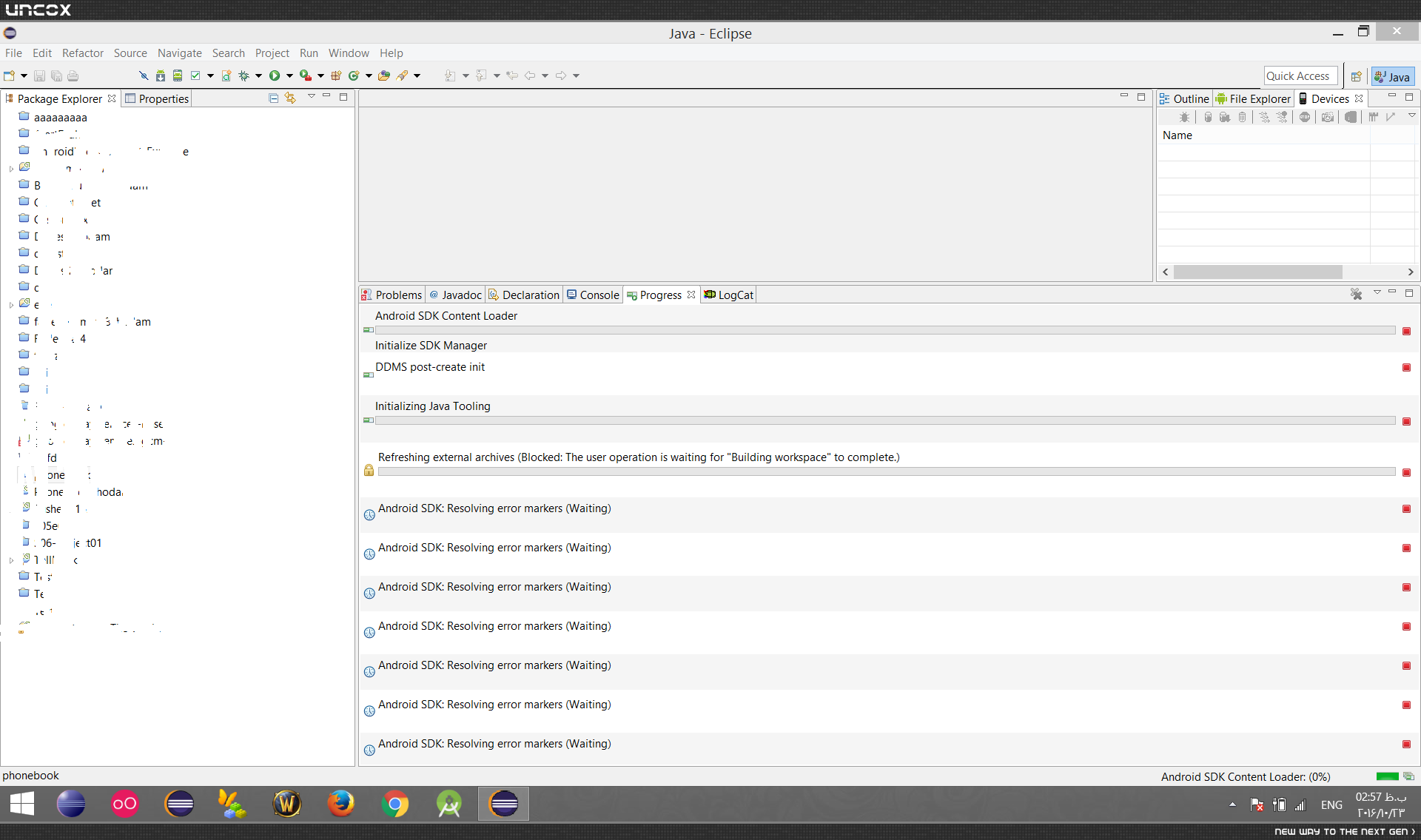
Task: Open the Back history dropdown arrow
Action: pos(545,75)
